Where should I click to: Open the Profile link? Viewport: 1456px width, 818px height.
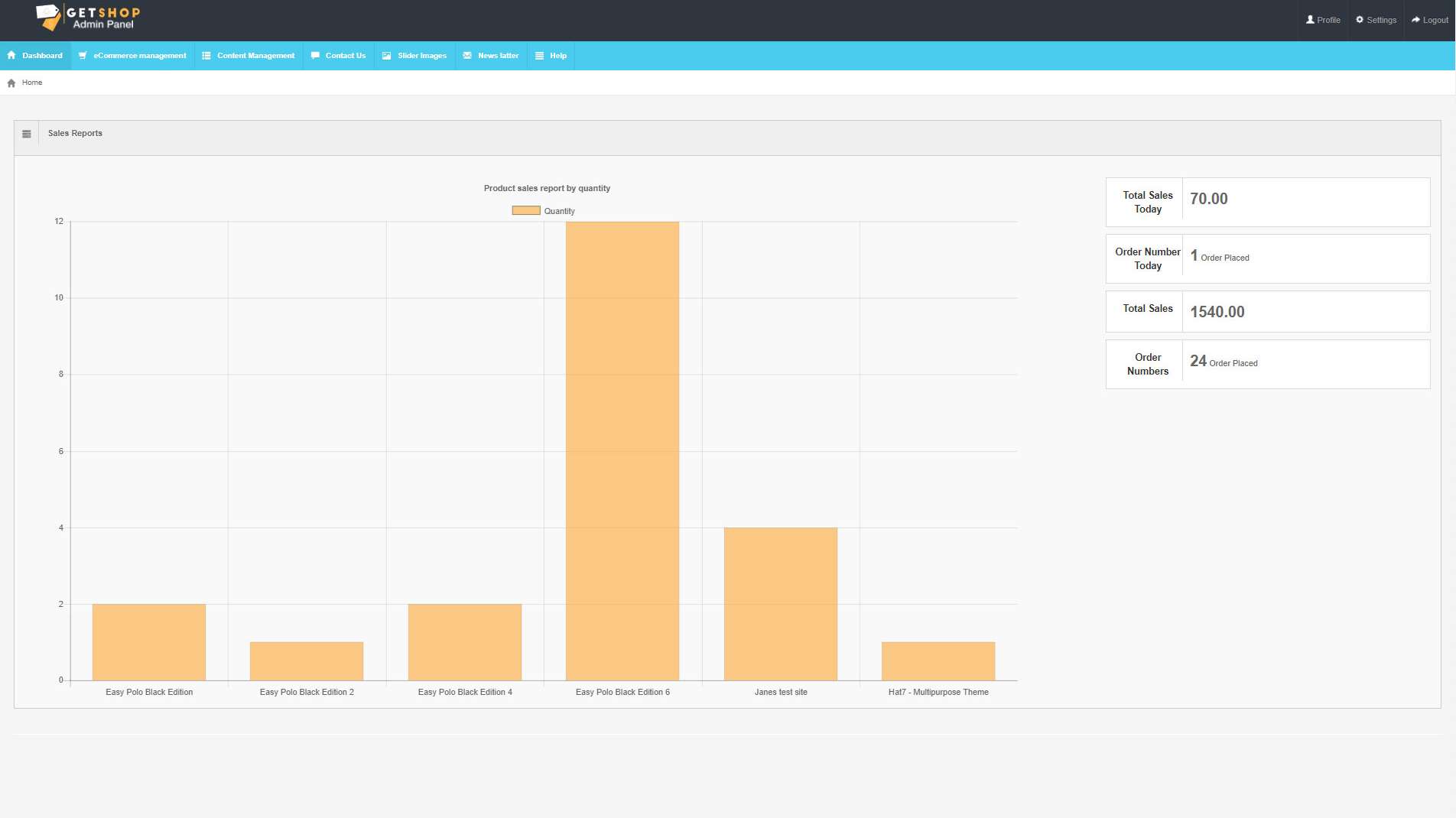pos(1323,20)
